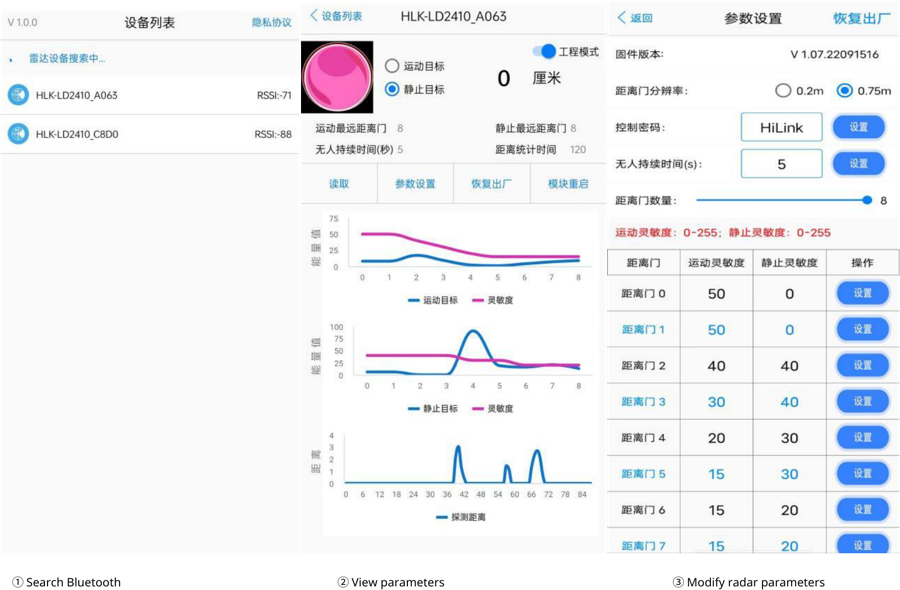
Task: Choose 0.2m distance gate resolution
Action: point(783,91)
